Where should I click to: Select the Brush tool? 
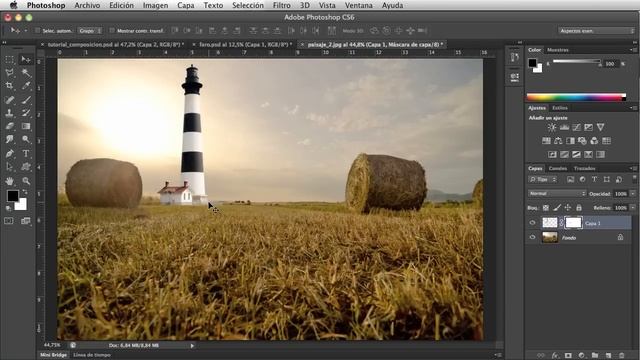26,100
